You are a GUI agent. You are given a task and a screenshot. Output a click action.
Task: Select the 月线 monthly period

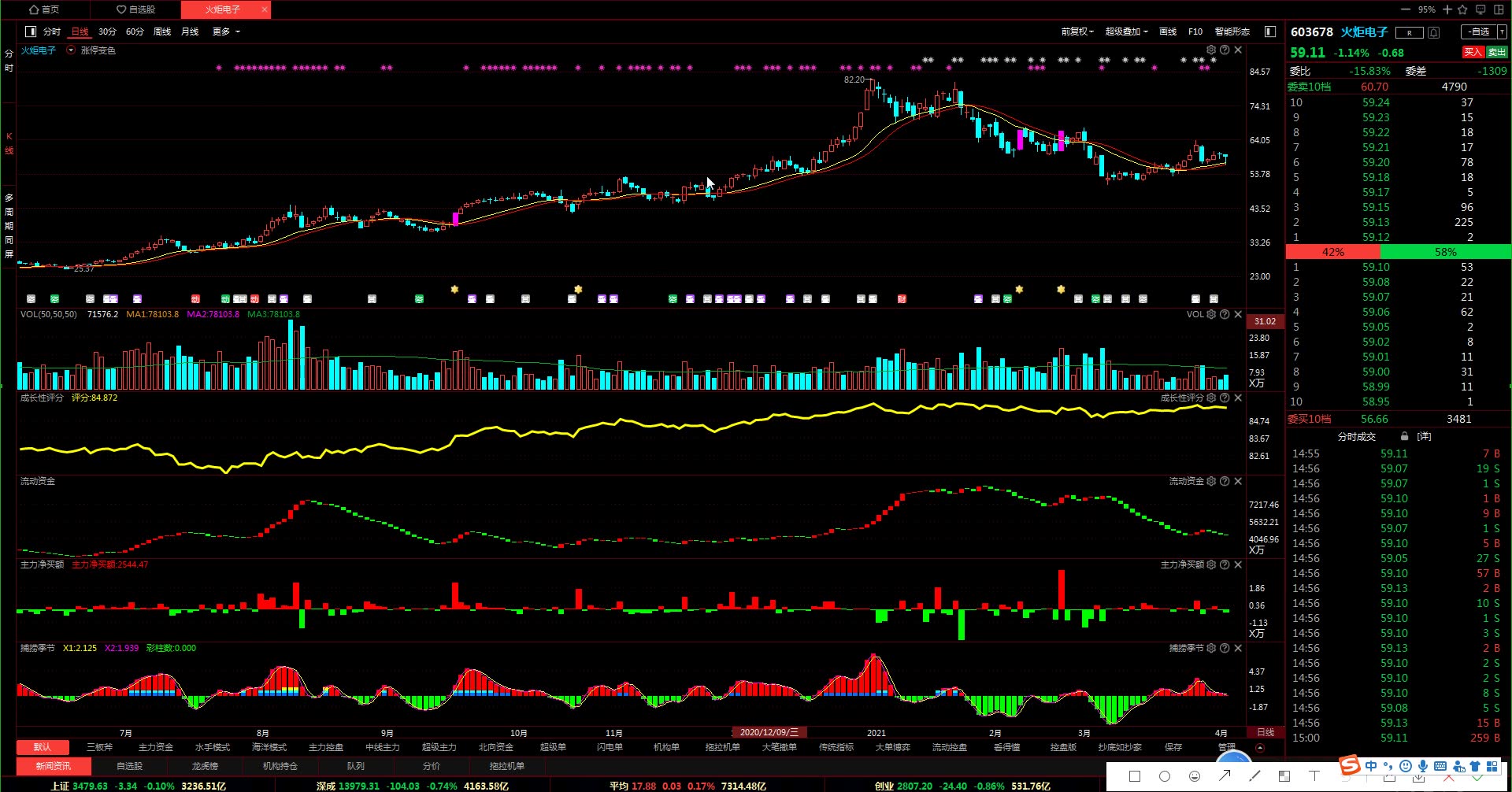(190, 31)
